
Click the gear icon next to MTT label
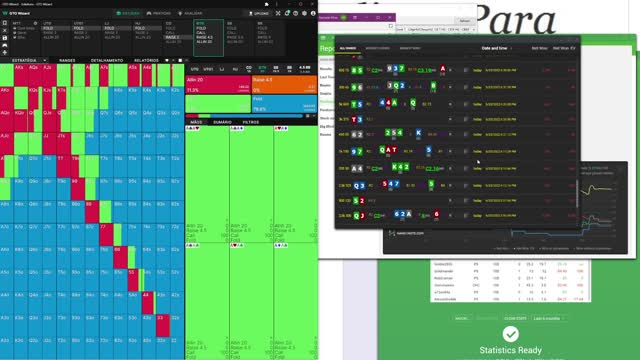(35, 23)
